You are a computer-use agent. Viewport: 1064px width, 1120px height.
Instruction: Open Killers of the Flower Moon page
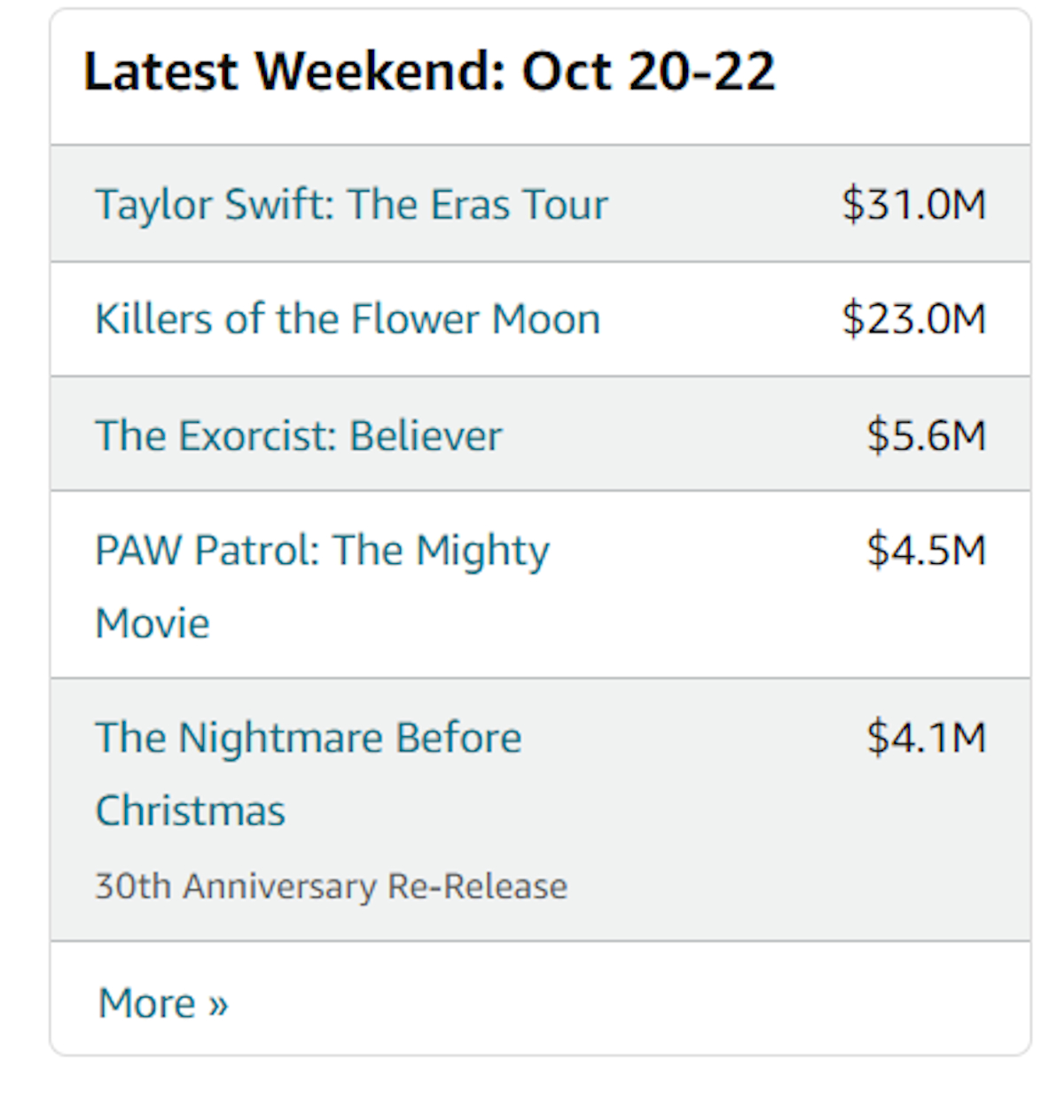(x=348, y=319)
